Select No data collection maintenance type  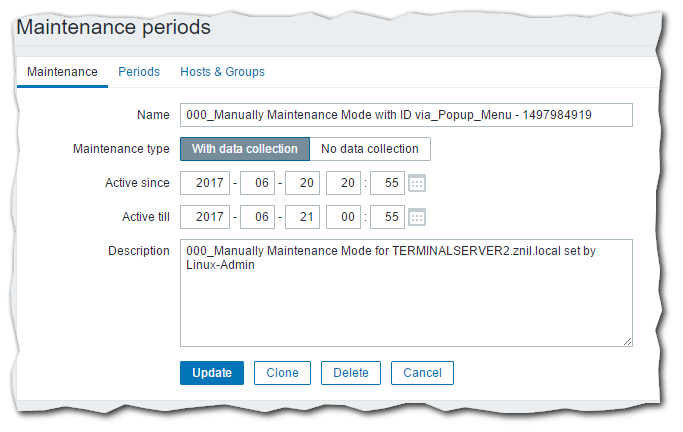(370, 149)
